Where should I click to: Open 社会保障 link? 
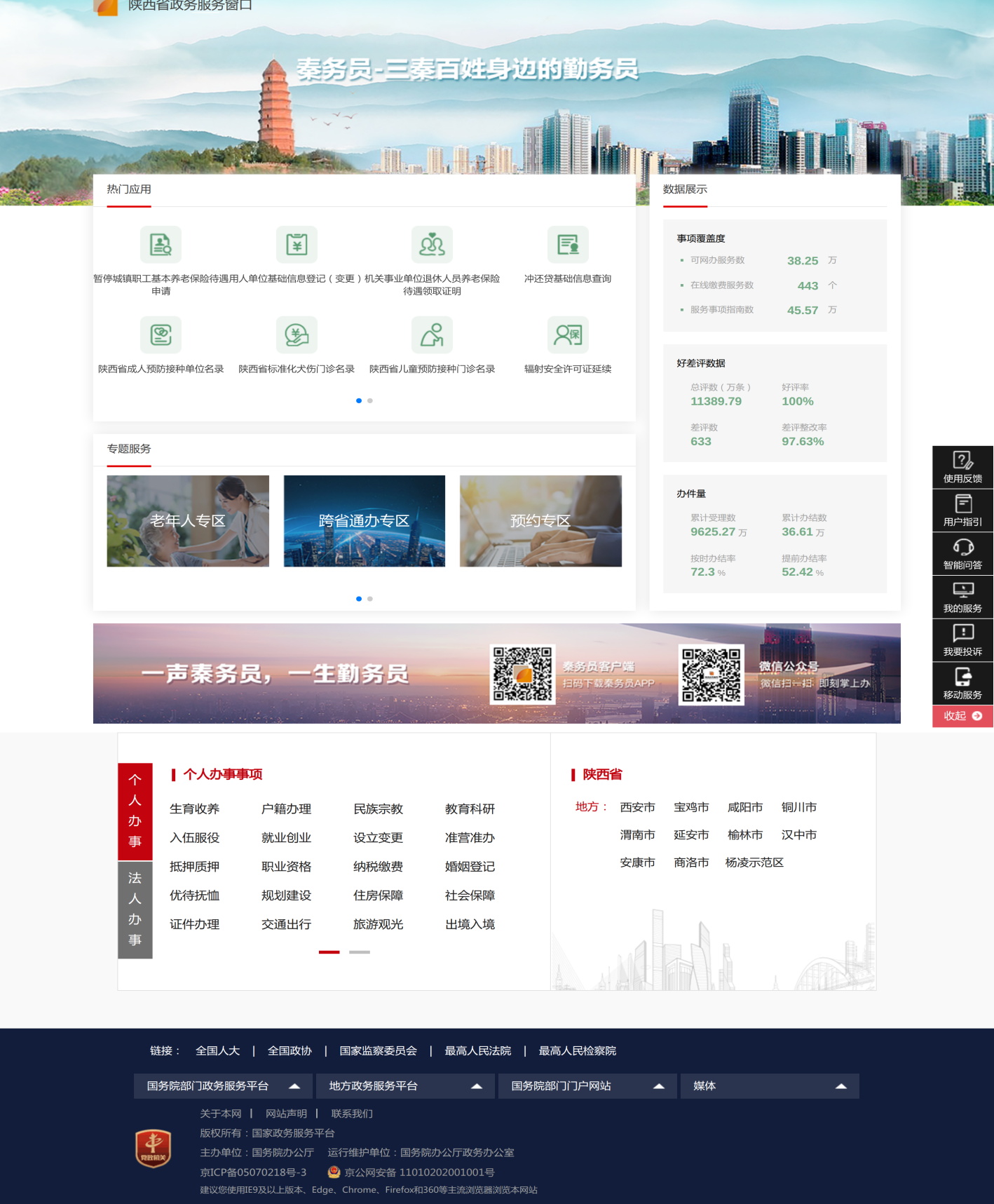click(470, 895)
